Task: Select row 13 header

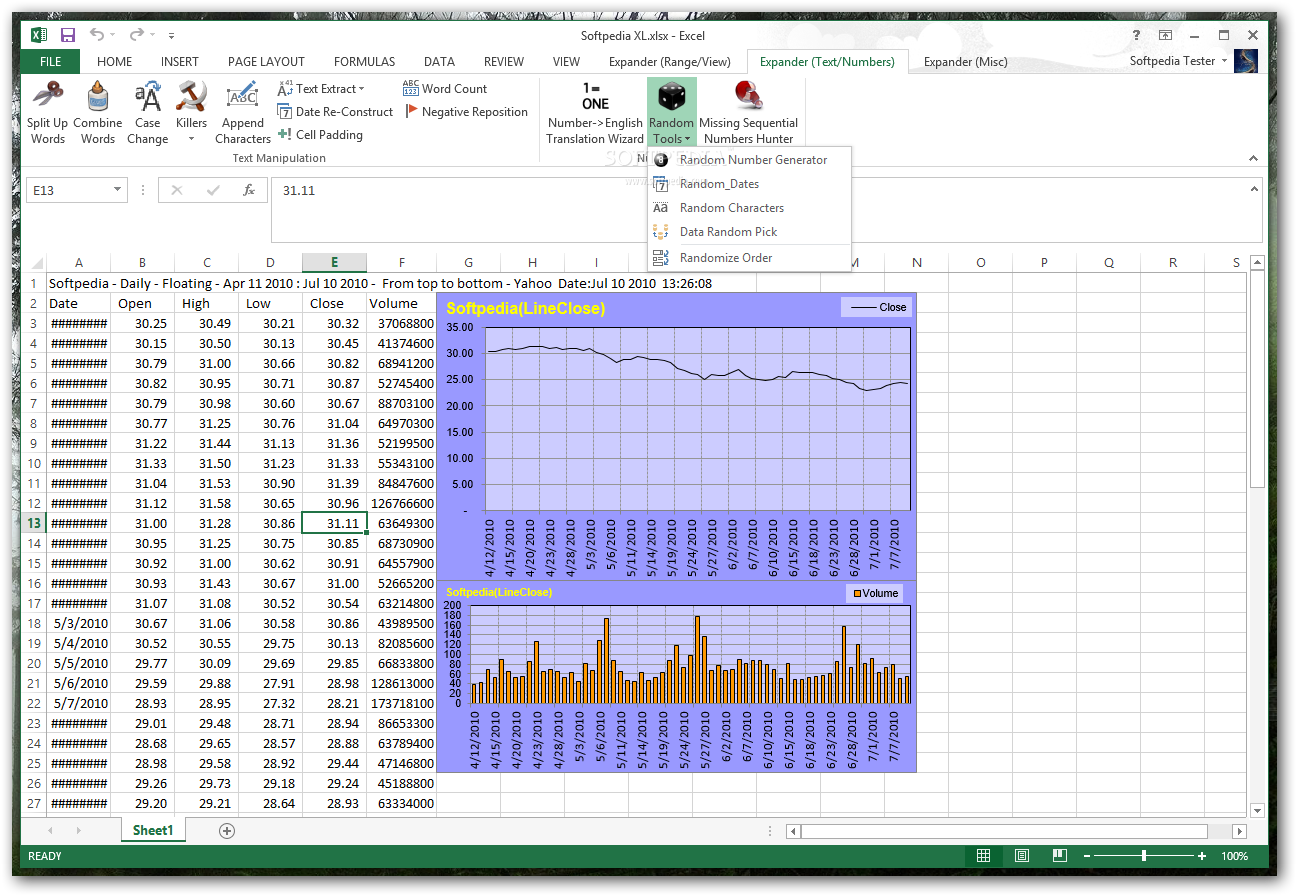Action: point(33,523)
